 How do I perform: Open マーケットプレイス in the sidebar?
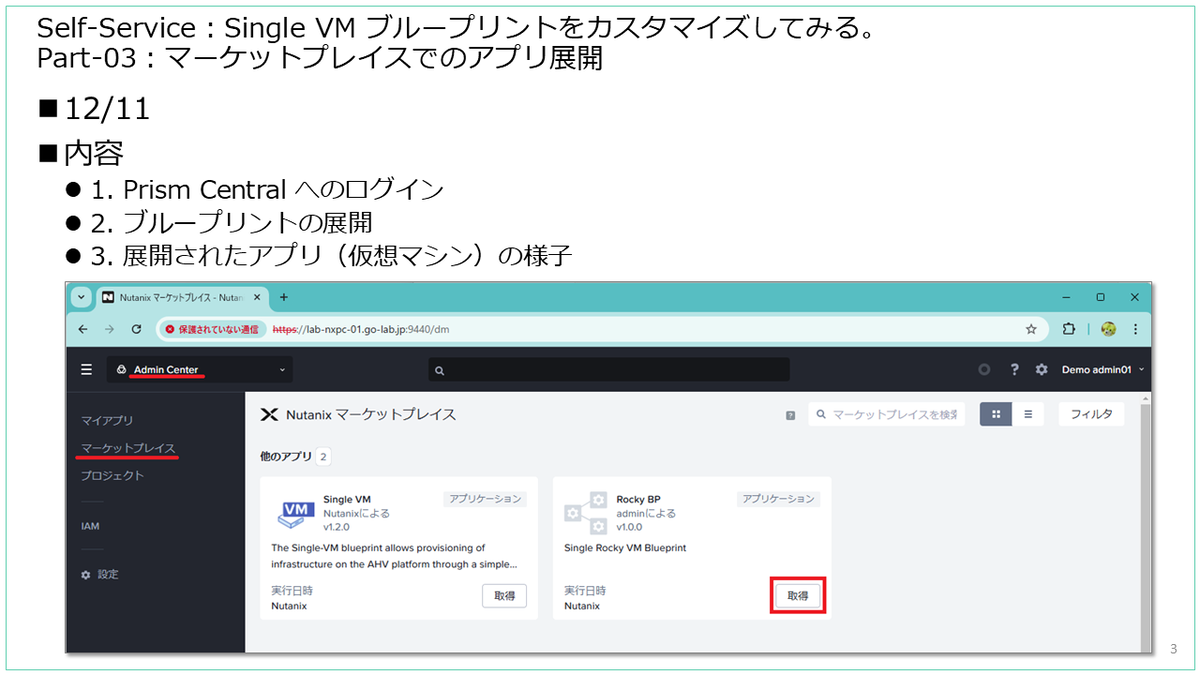point(129,448)
